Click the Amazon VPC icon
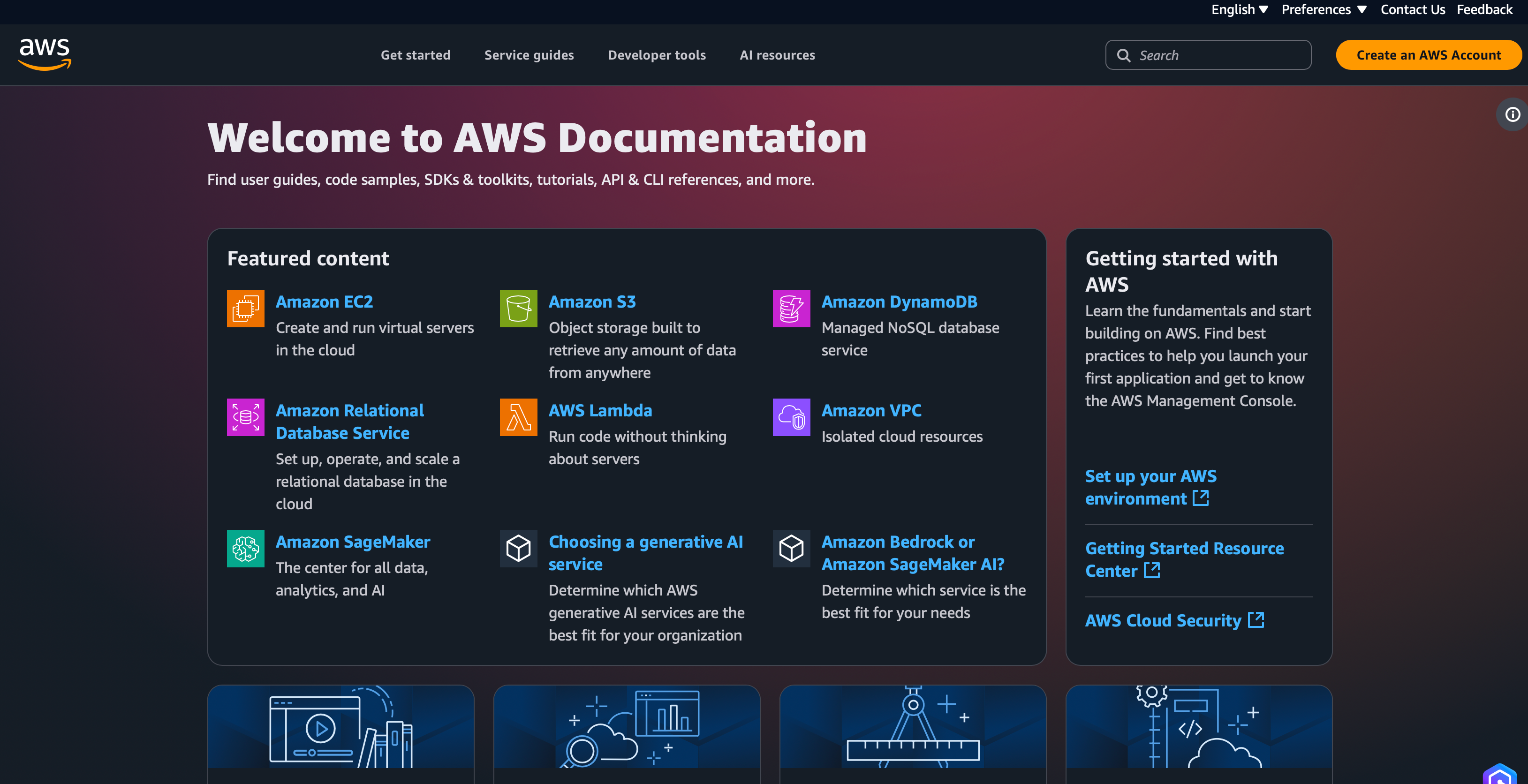This screenshot has width=1528, height=784. pos(791,417)
